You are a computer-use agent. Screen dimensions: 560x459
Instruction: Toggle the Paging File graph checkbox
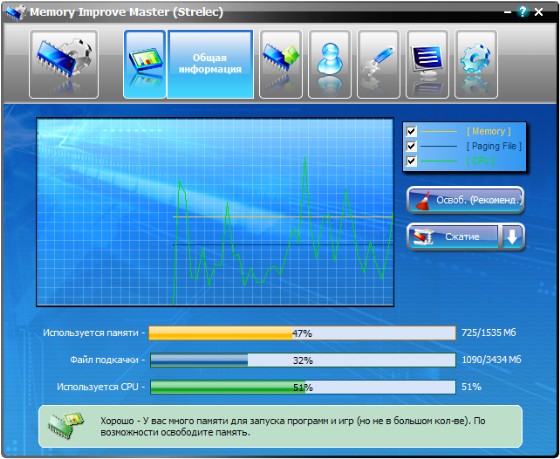tap(411, 146)
